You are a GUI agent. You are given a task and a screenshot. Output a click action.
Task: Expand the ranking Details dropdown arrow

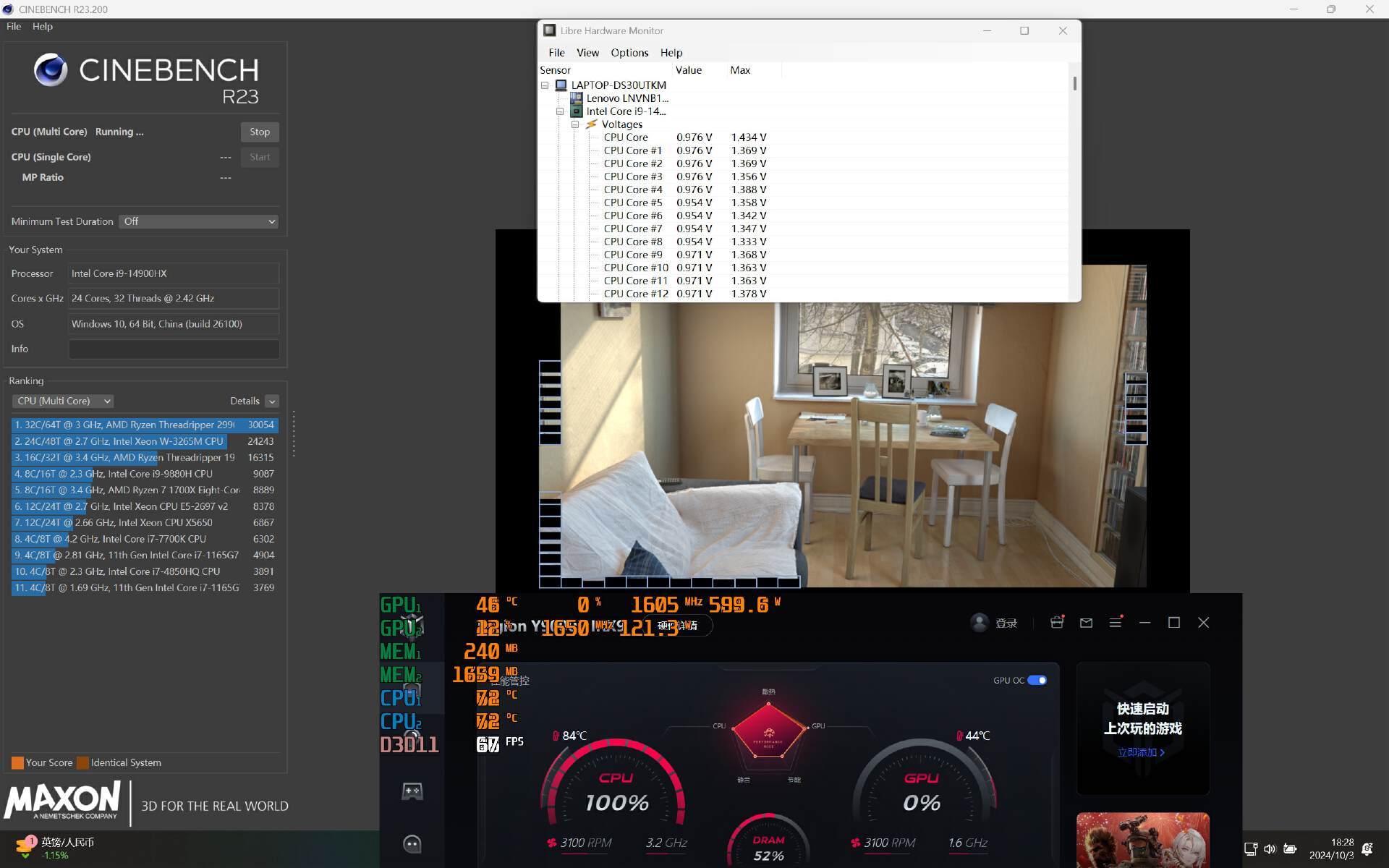(272, 401)
